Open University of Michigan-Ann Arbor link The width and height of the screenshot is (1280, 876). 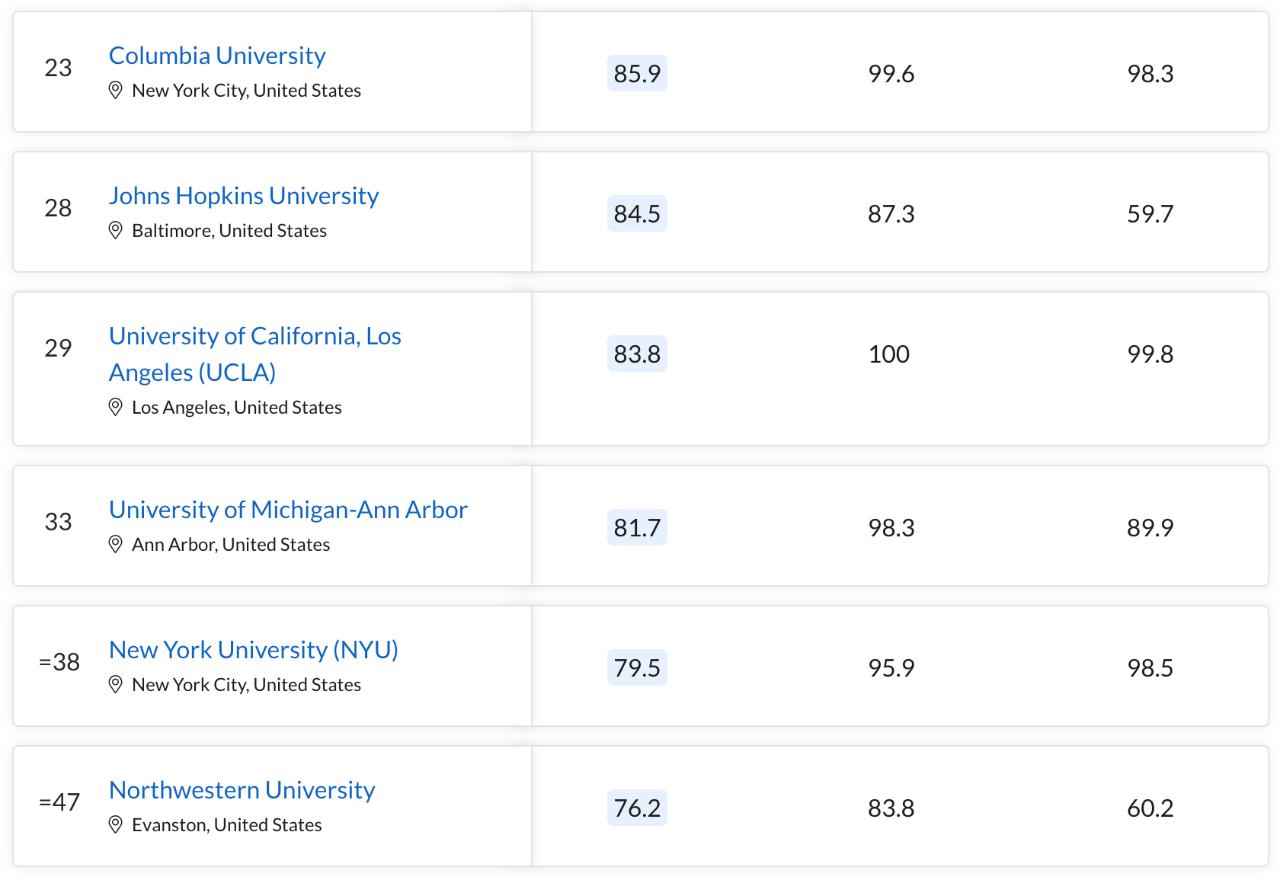288,510
